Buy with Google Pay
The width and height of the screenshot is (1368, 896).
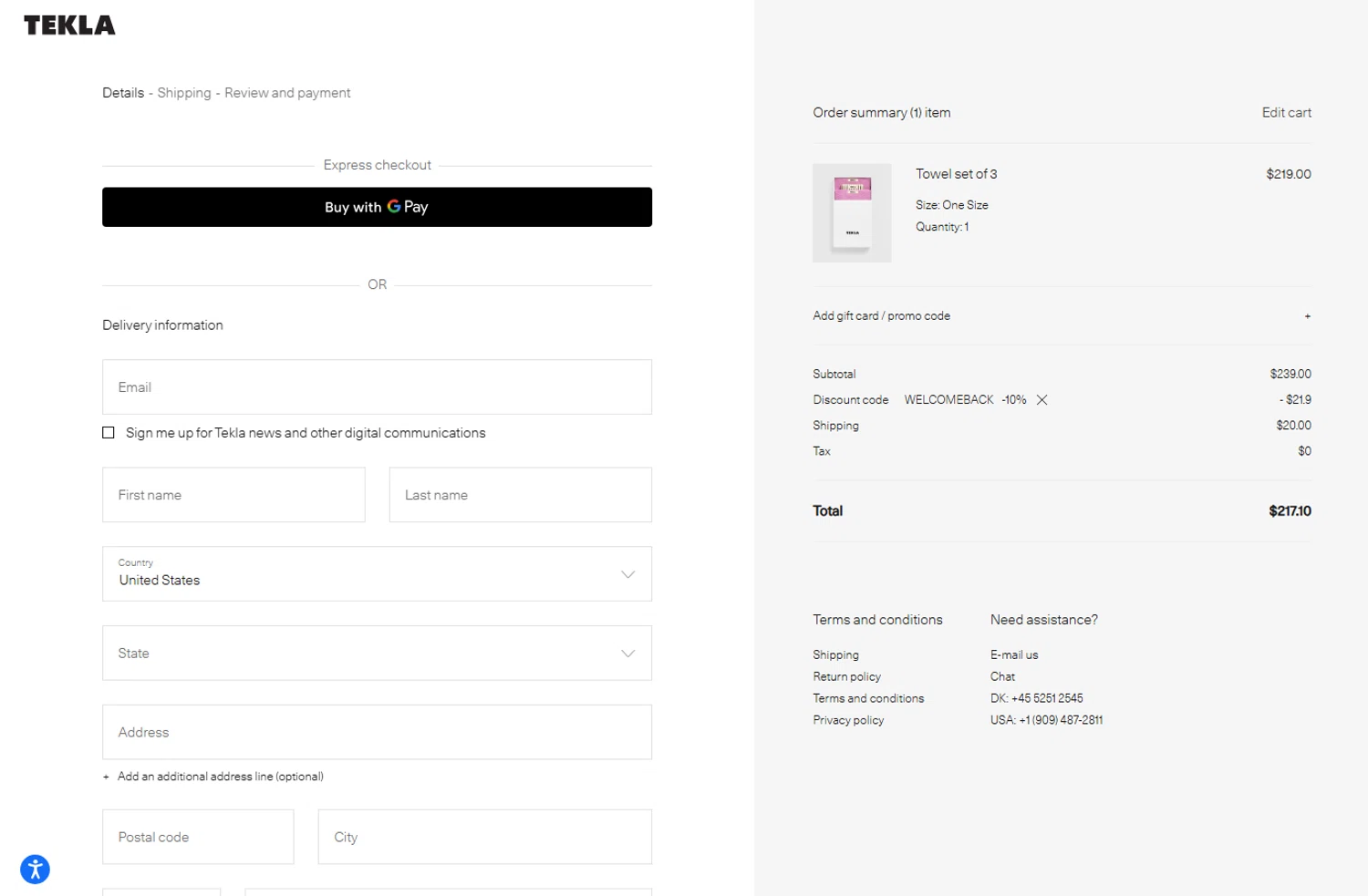[377, 207]
